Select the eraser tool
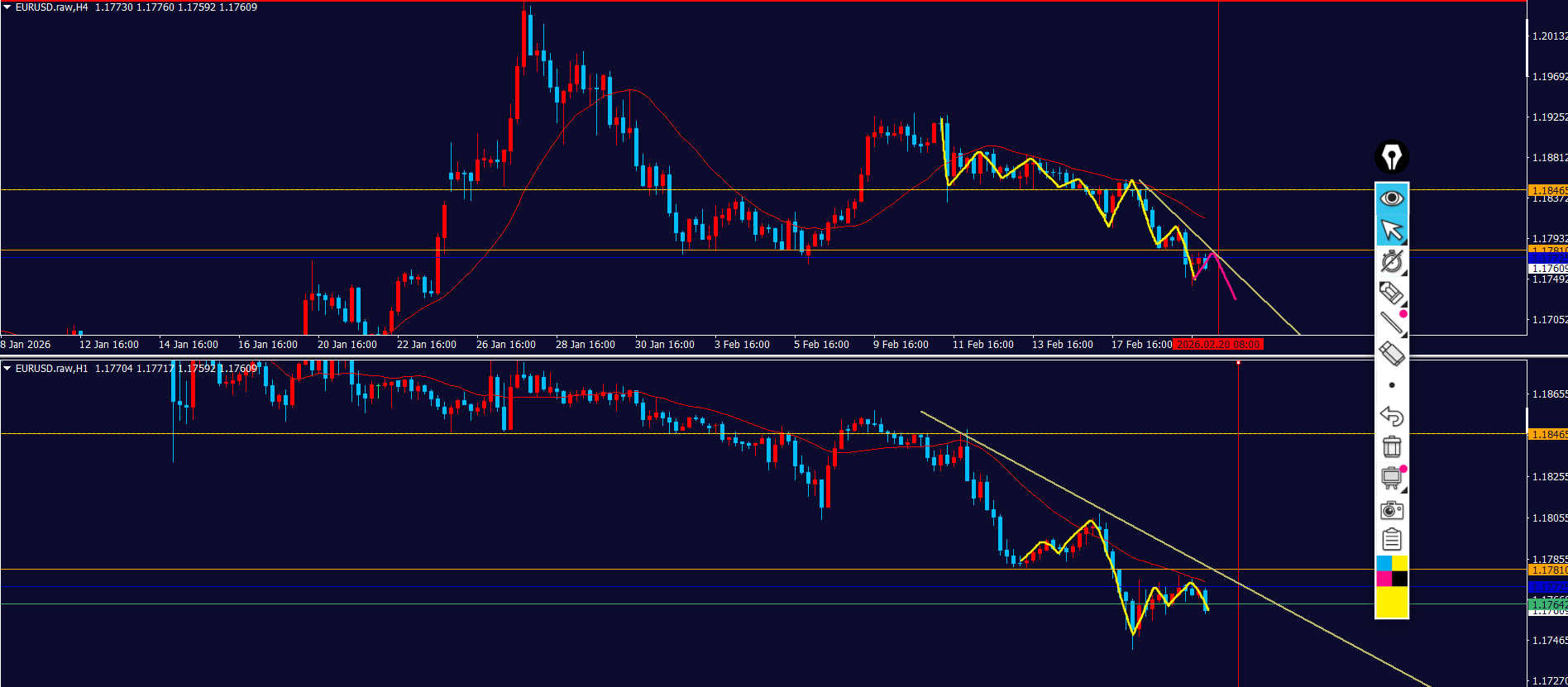1568x687 pixels. click(x=1391, y=354)
